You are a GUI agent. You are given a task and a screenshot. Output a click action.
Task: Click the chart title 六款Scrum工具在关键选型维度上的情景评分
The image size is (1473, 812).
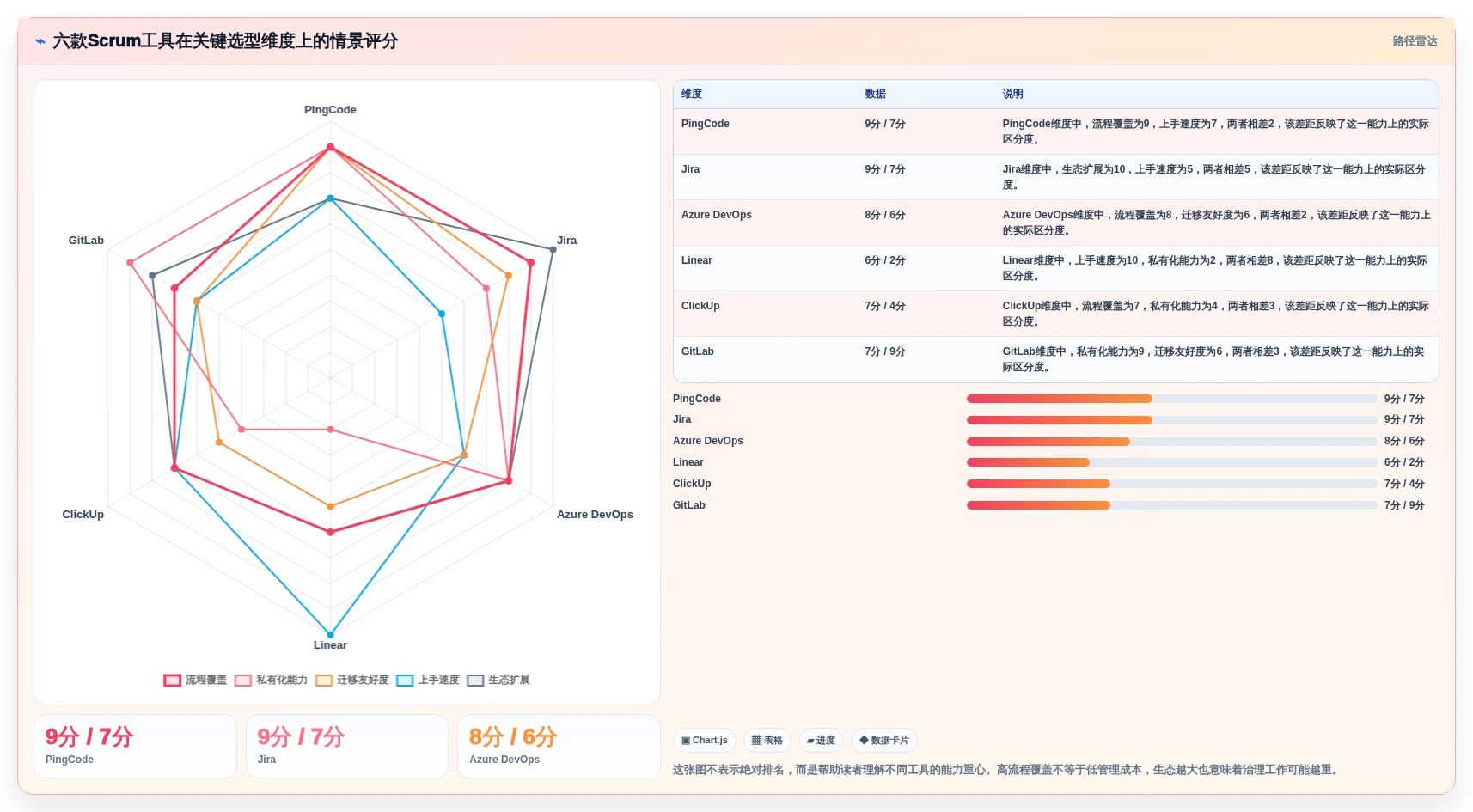pyautogui.click(x=225, y=41)
